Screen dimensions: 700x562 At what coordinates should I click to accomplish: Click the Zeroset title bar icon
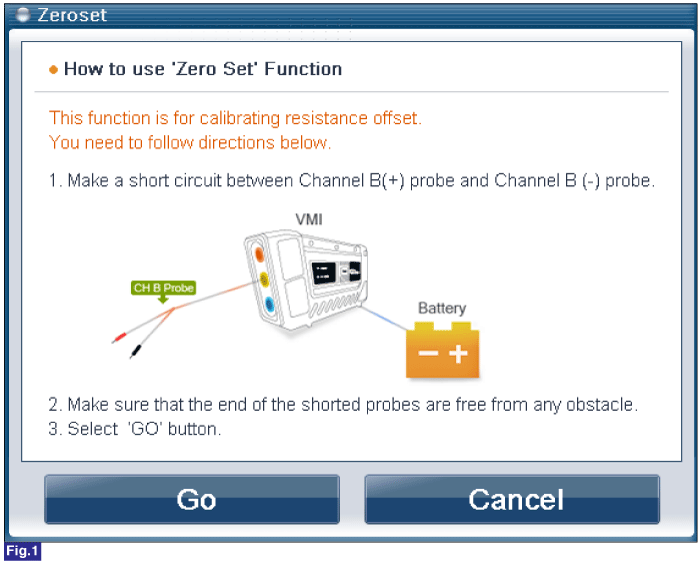click(22, 15)
